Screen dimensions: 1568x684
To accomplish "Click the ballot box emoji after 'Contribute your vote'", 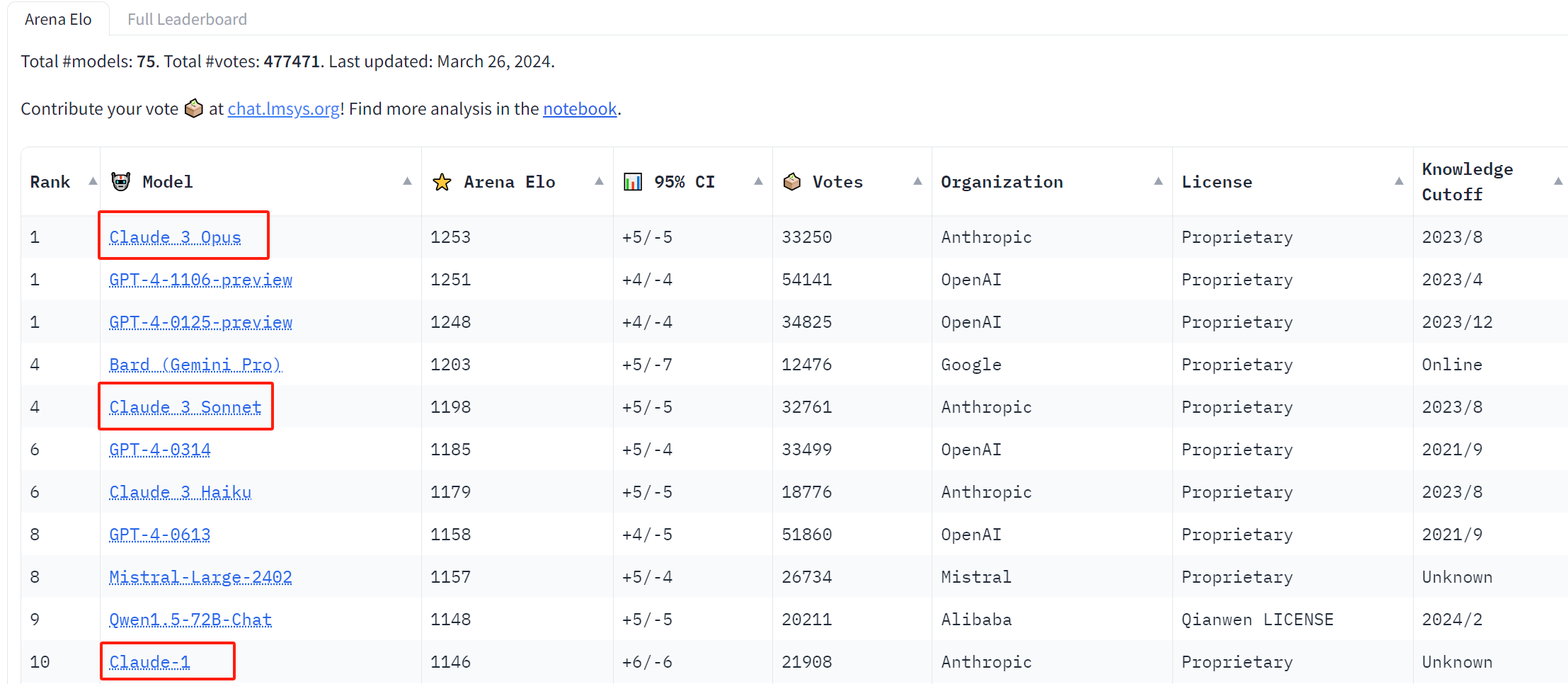I will (193, 108).
